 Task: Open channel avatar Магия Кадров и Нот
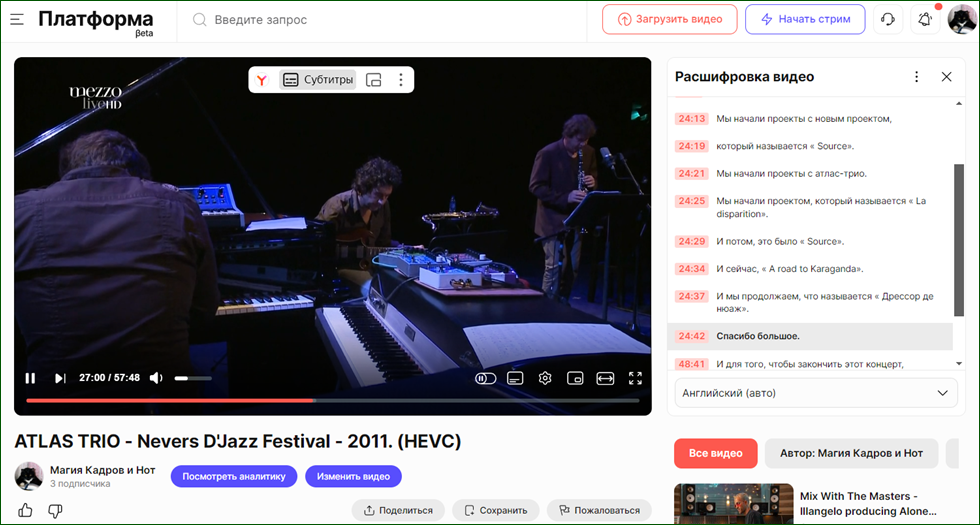(x=29, y=476)
